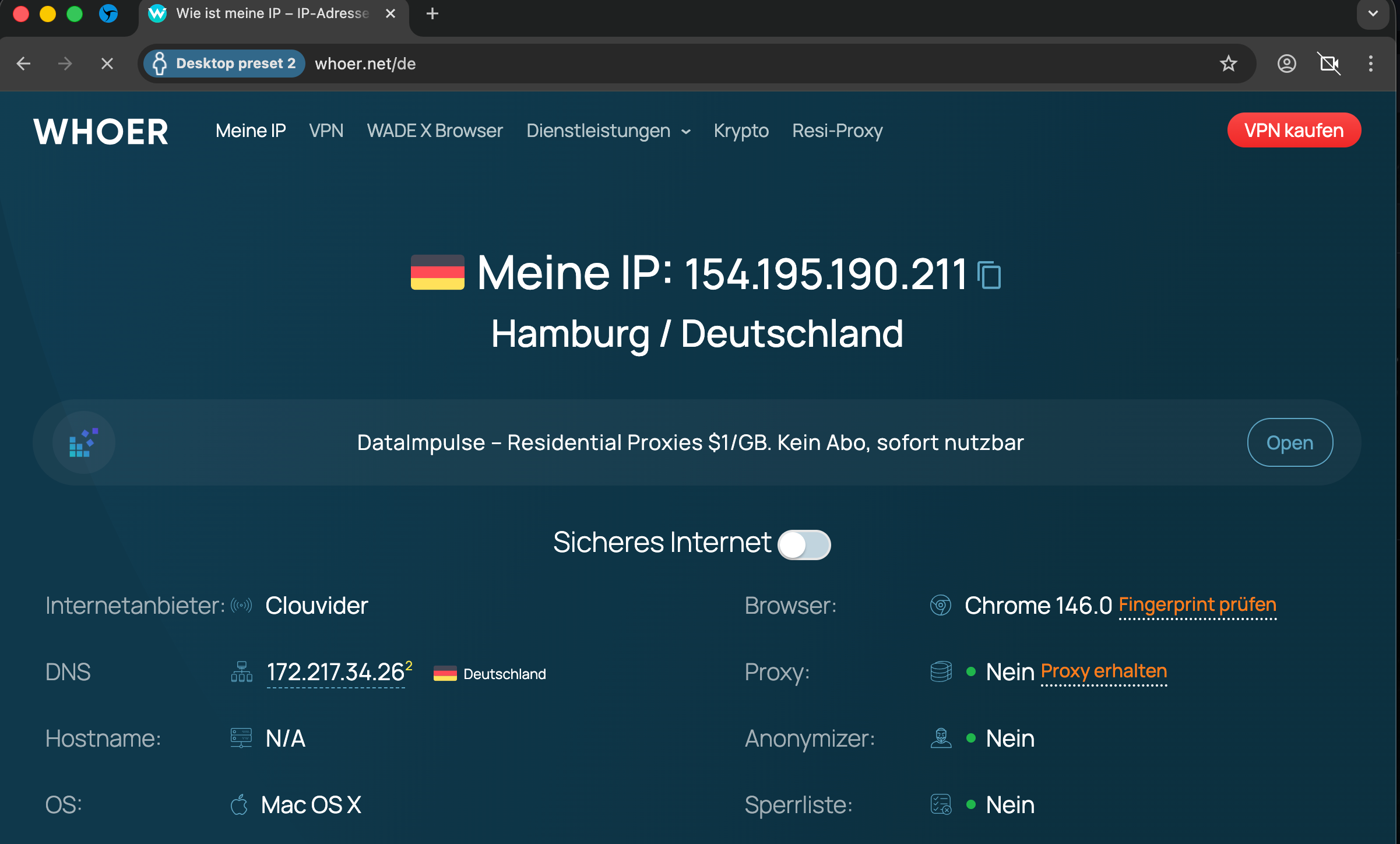This screenshot has width=1400, height=844.
Task: Click the German flag next to IP
Action: (x=437, y=272)
